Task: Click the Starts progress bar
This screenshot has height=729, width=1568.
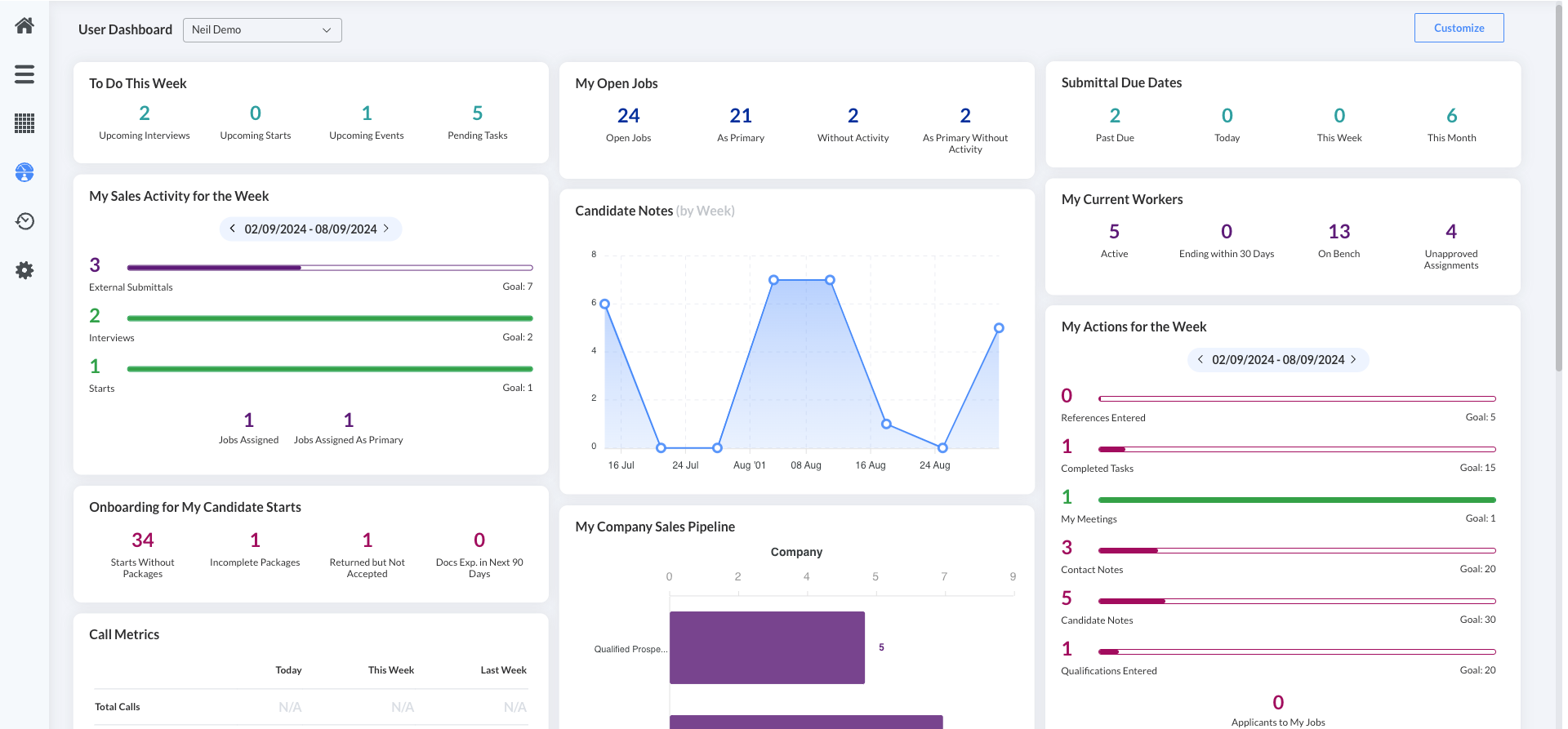Action: coord(330,369)
